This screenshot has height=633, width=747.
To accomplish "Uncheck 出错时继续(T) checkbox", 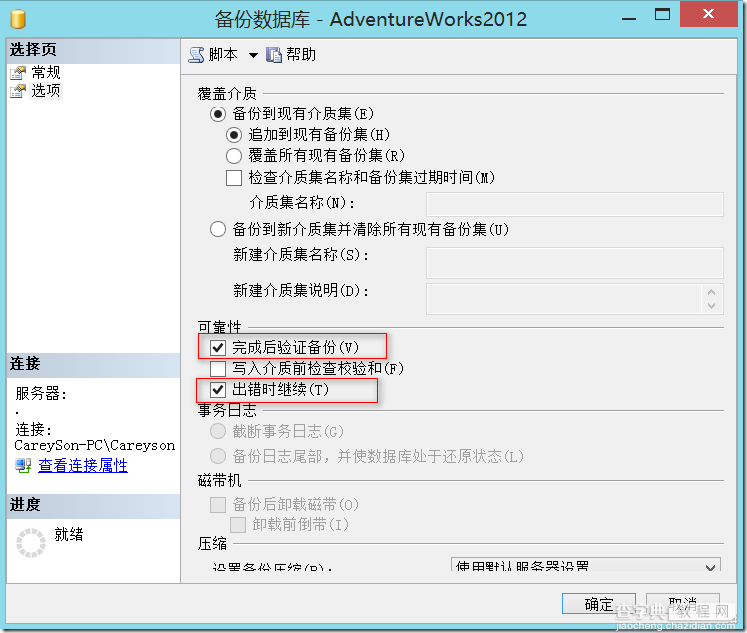I will click(218, 390).
